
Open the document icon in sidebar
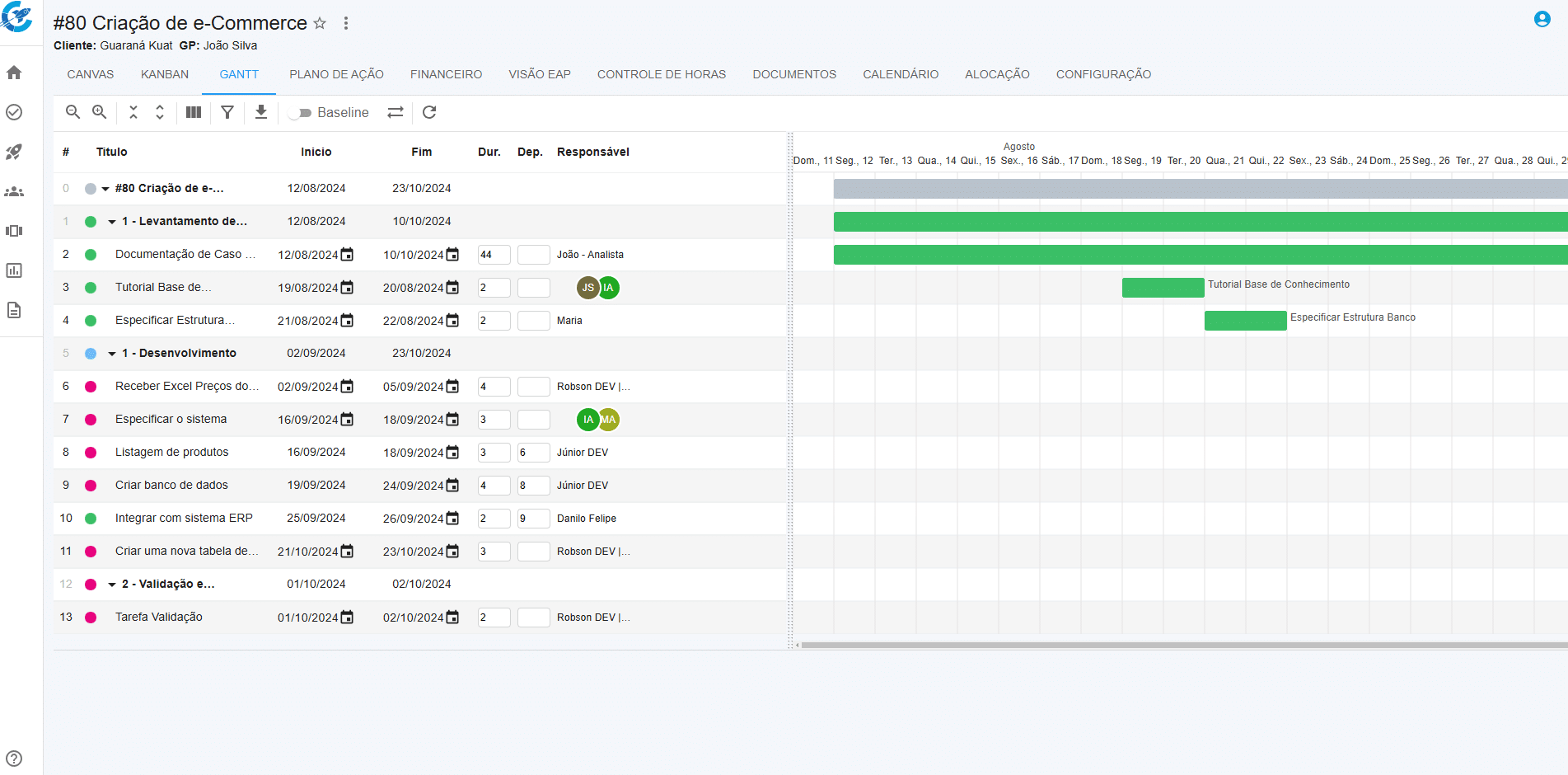point(14,310)
